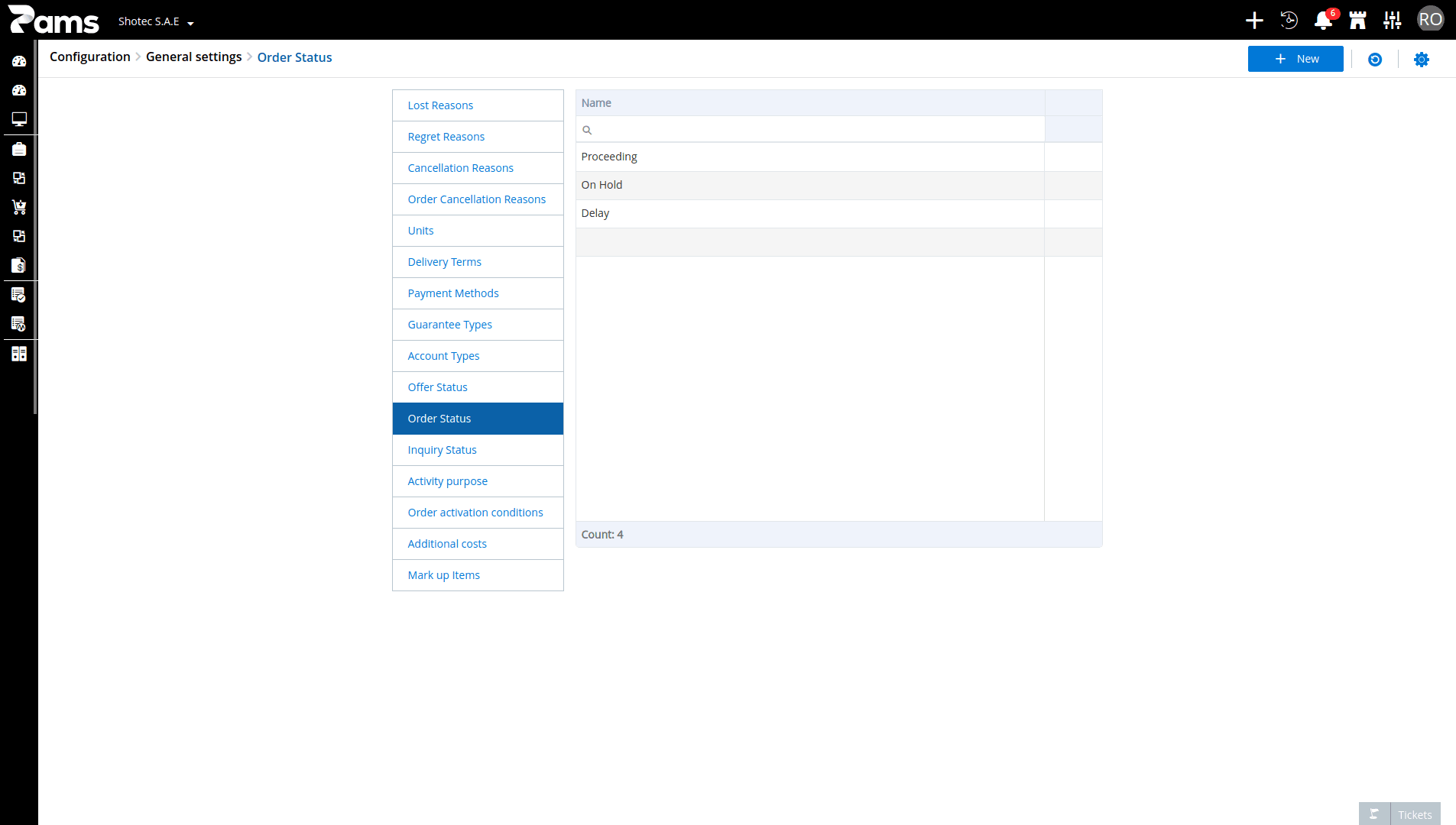Image resolution: width=1456 pixels, height=825 pixels.
Task: Click the Count: 4 footer text
Action: point(602,535)
